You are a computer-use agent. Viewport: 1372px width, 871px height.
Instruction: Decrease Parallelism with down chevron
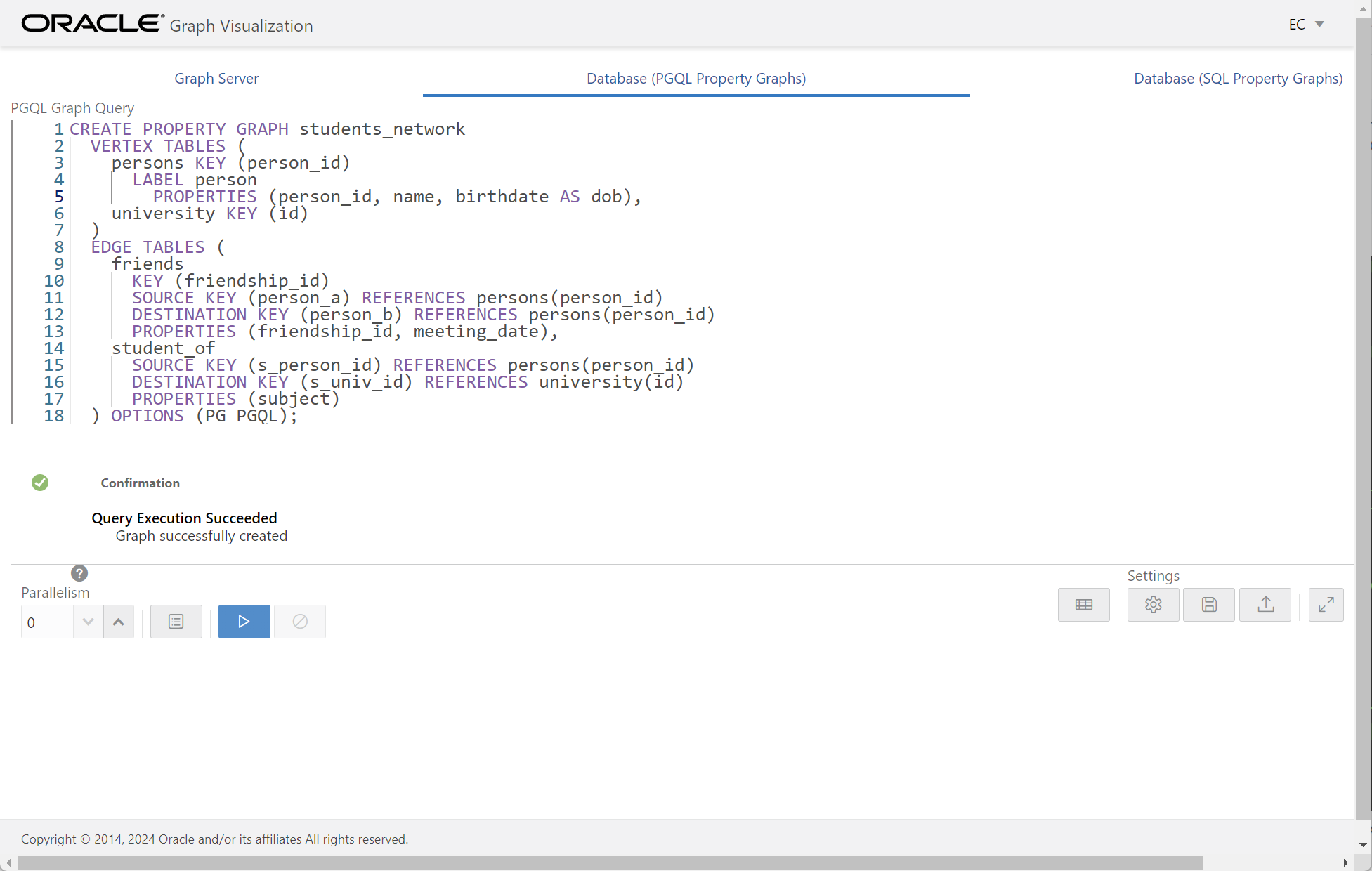tap(88, 622)
